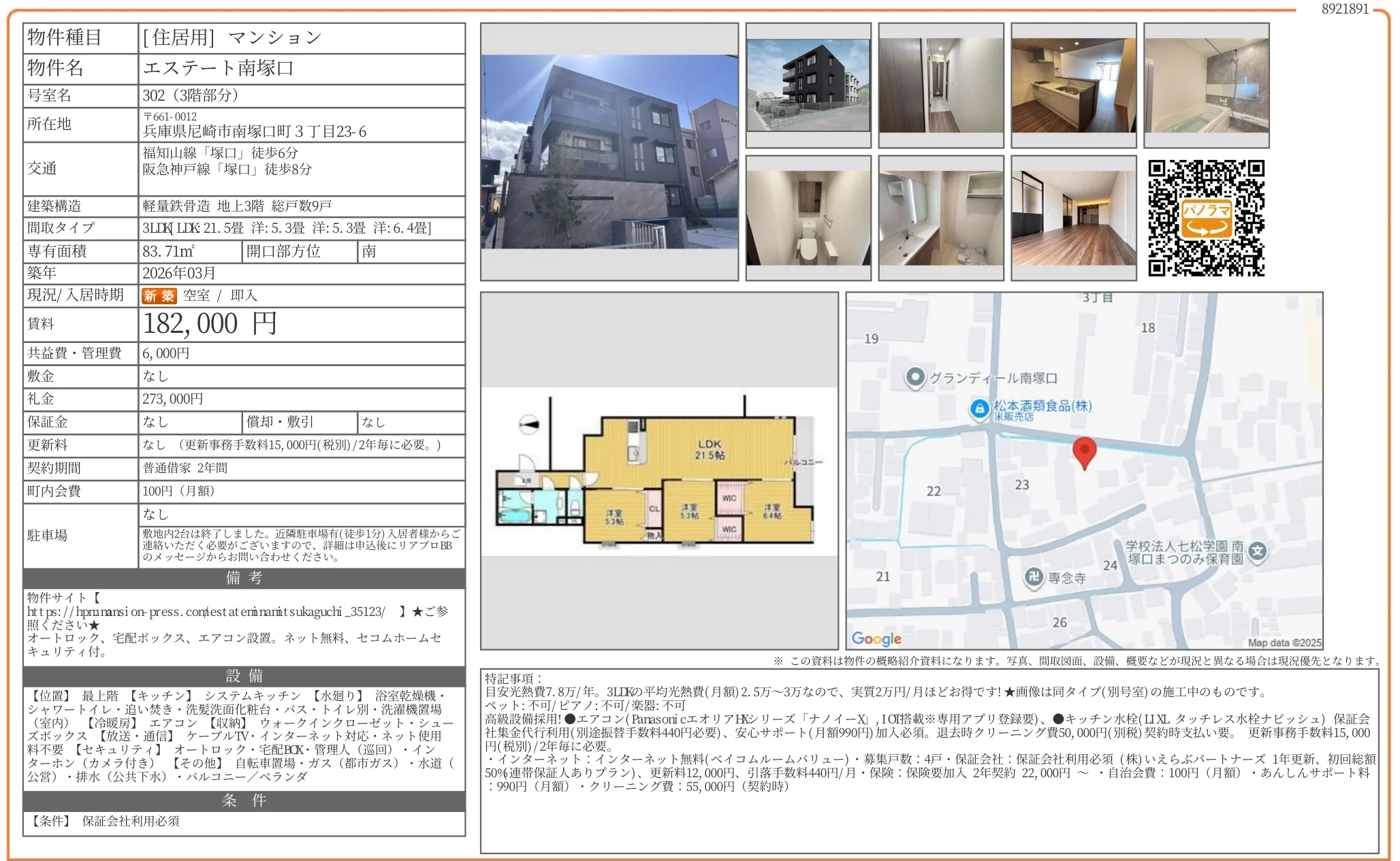Click the 専念寺 temple marker icon
Image resolution: width=1400 pixels, height=861 pixels.
click(1034, 577)
